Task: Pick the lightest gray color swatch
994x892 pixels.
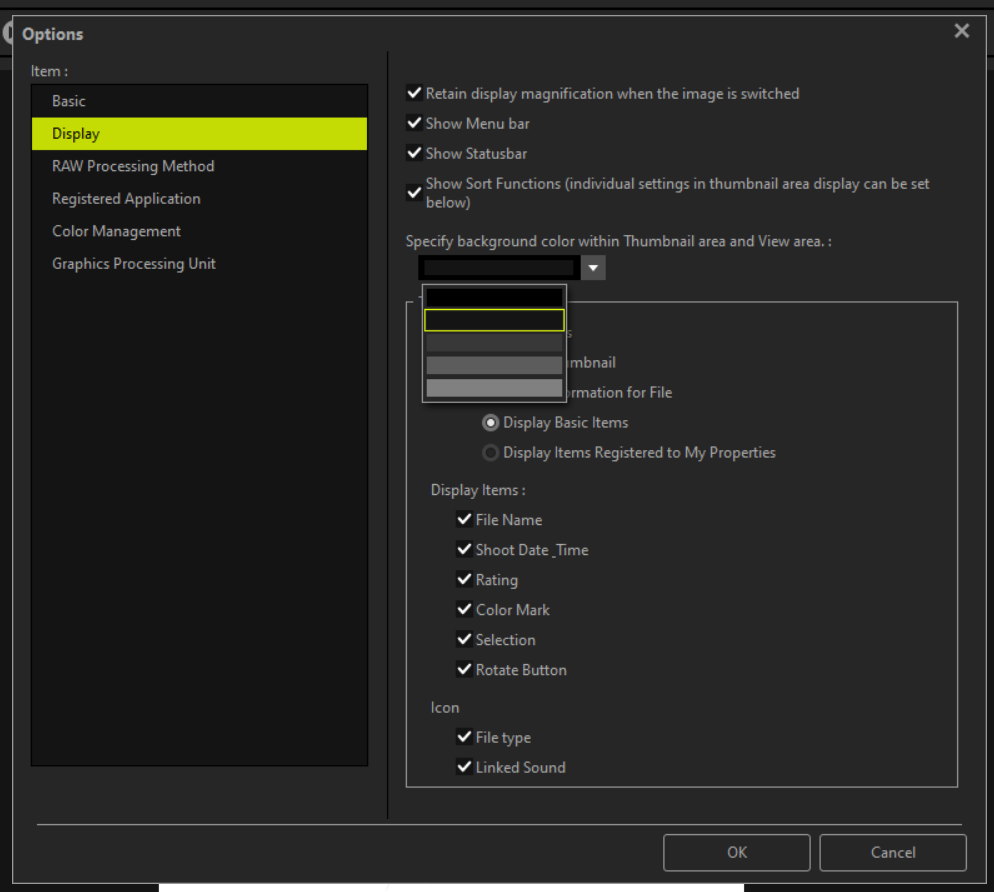Action: click(x=494, y=388)
